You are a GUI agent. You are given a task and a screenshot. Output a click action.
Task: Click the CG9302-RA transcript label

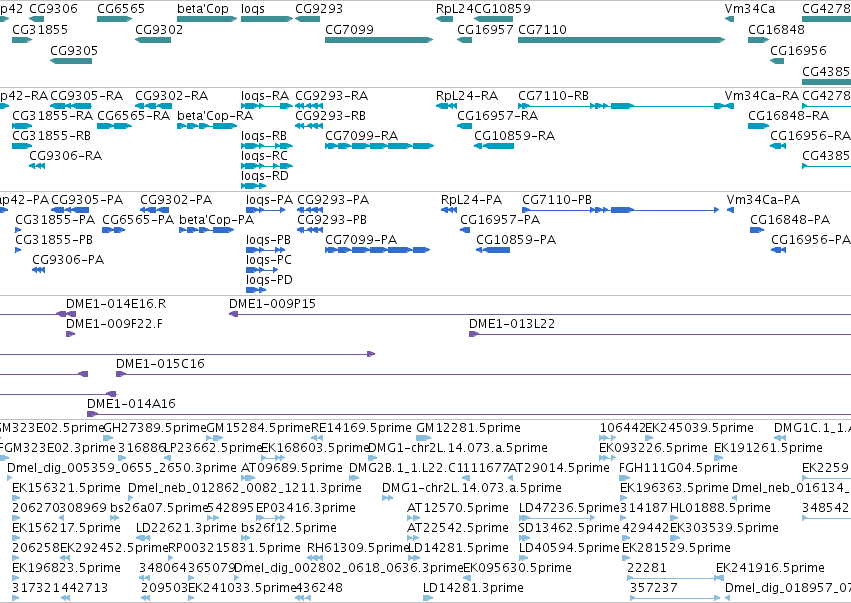click(172, 96)
